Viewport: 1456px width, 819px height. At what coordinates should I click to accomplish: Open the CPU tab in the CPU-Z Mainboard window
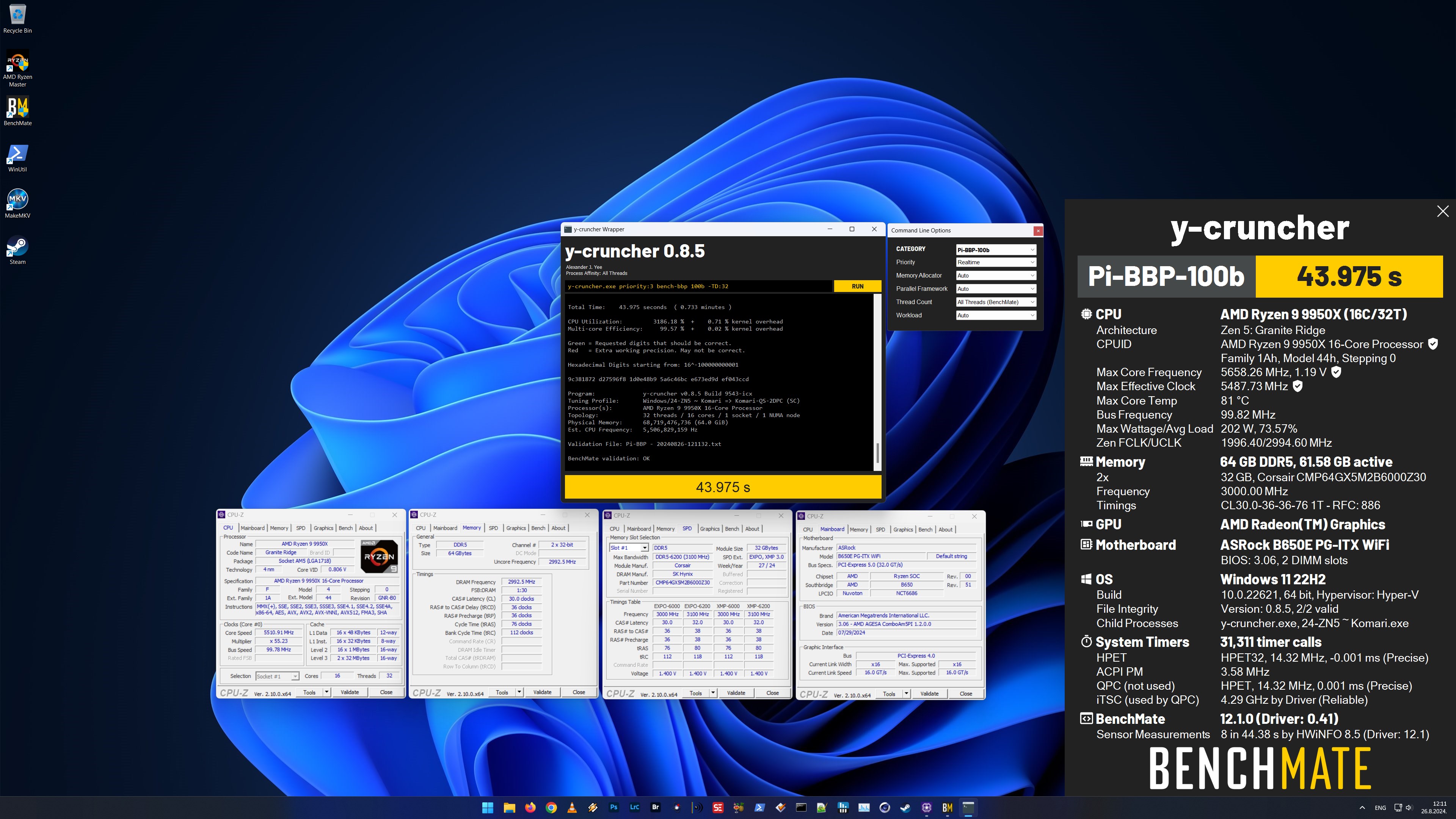click(808, 530)
